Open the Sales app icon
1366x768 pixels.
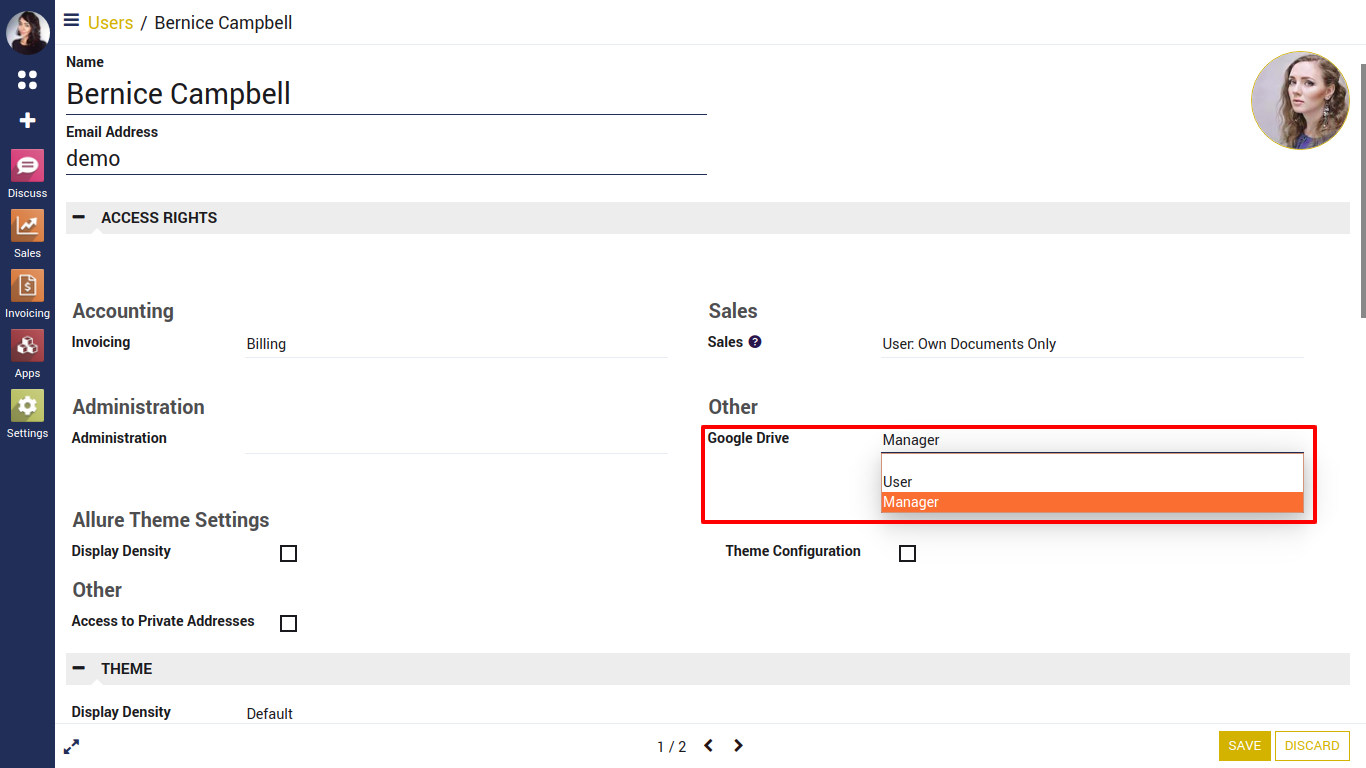click(27, 226)
